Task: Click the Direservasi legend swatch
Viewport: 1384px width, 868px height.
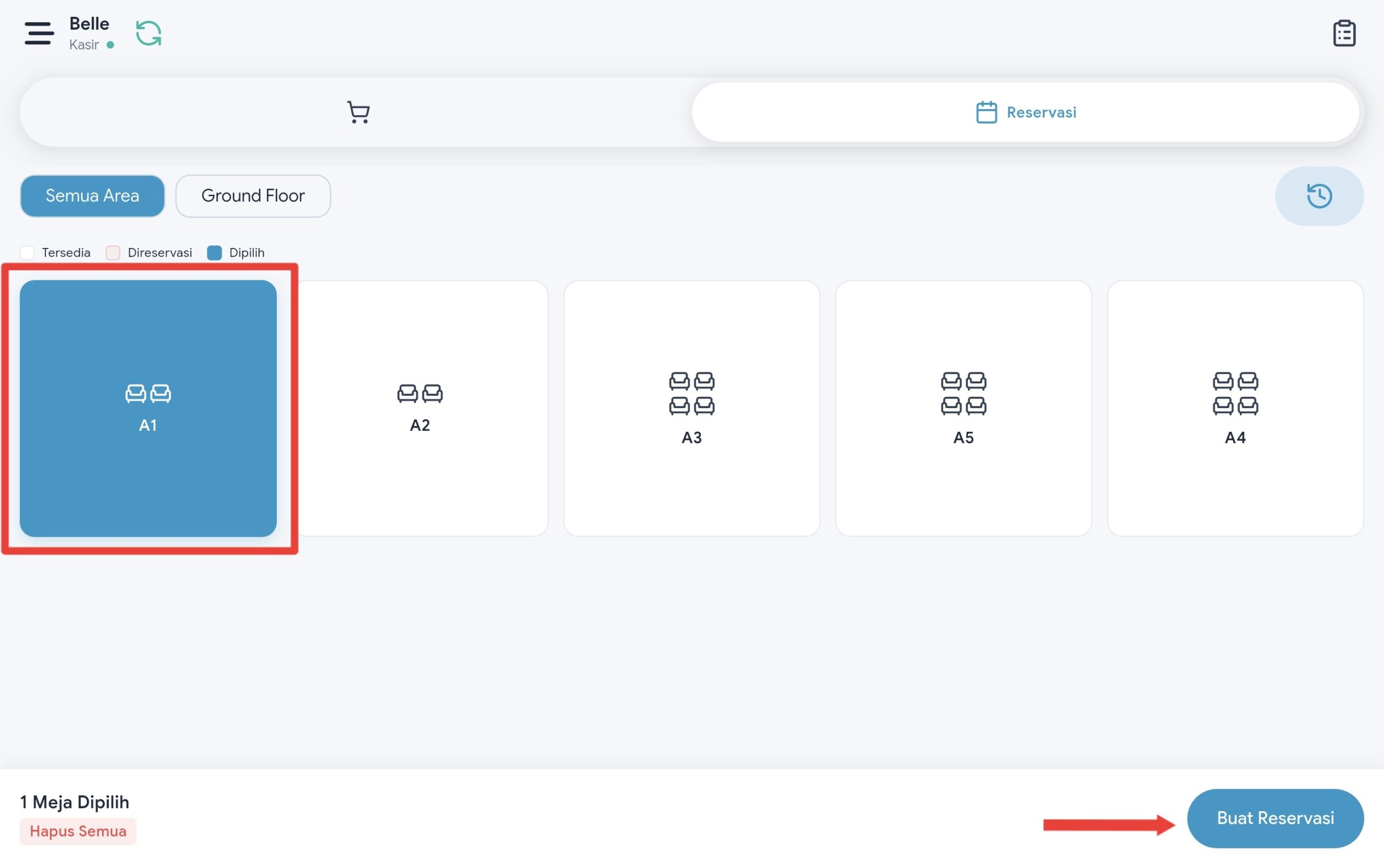Action: 113,252
